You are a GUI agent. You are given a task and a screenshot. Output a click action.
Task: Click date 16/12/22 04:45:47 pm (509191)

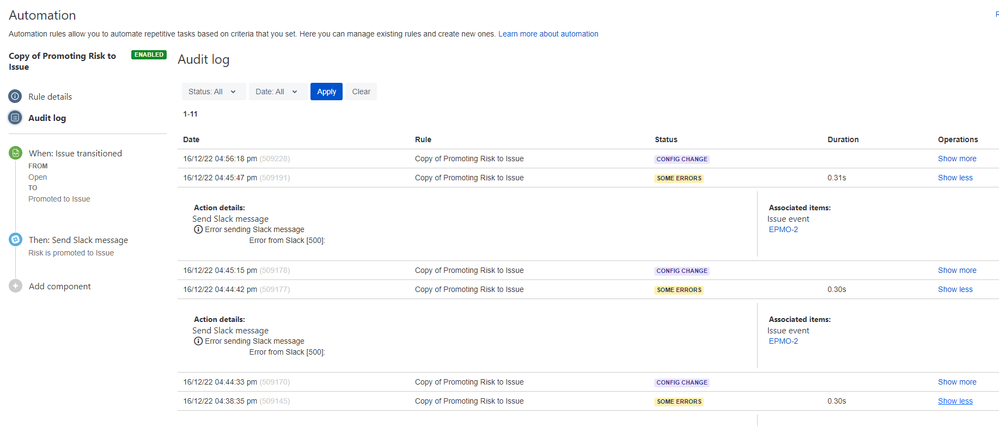(x=236, y=178)
